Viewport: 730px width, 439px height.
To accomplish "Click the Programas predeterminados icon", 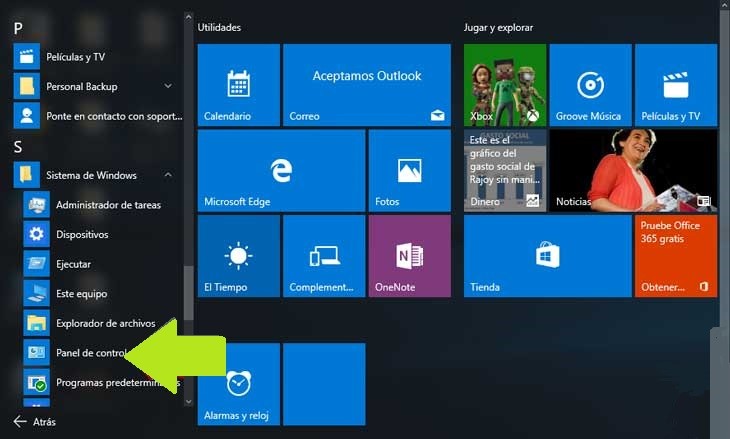I will (36, 382).
